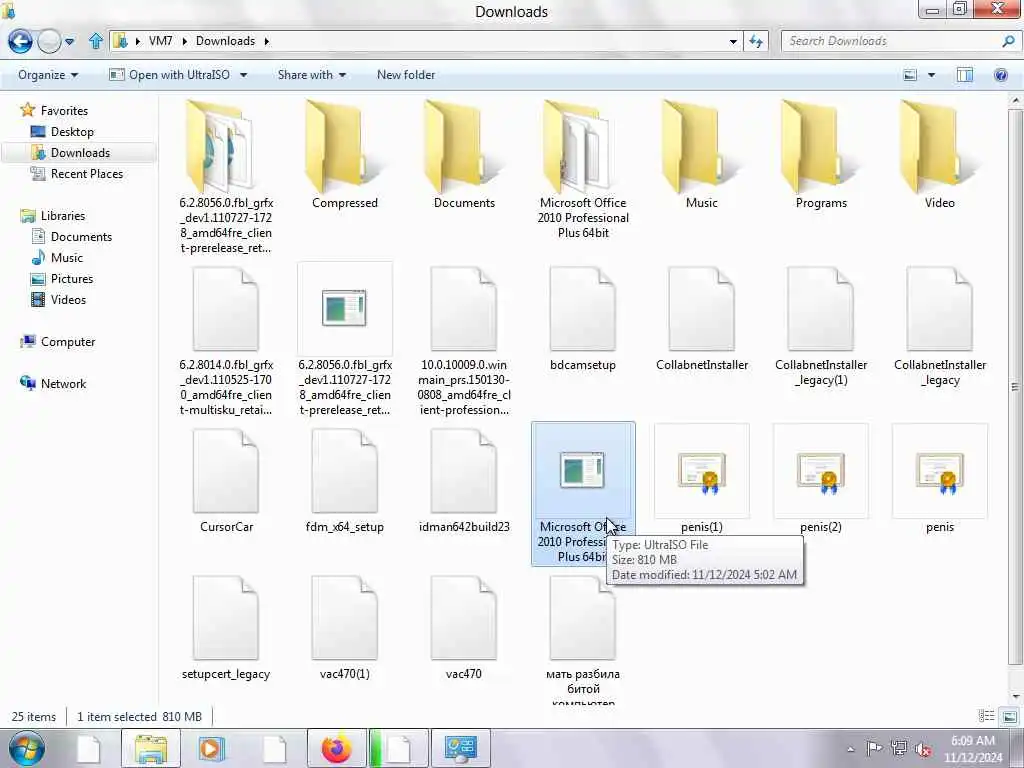Select Desktop under Favorites
1024x768 pixels.
coord(63,131)
